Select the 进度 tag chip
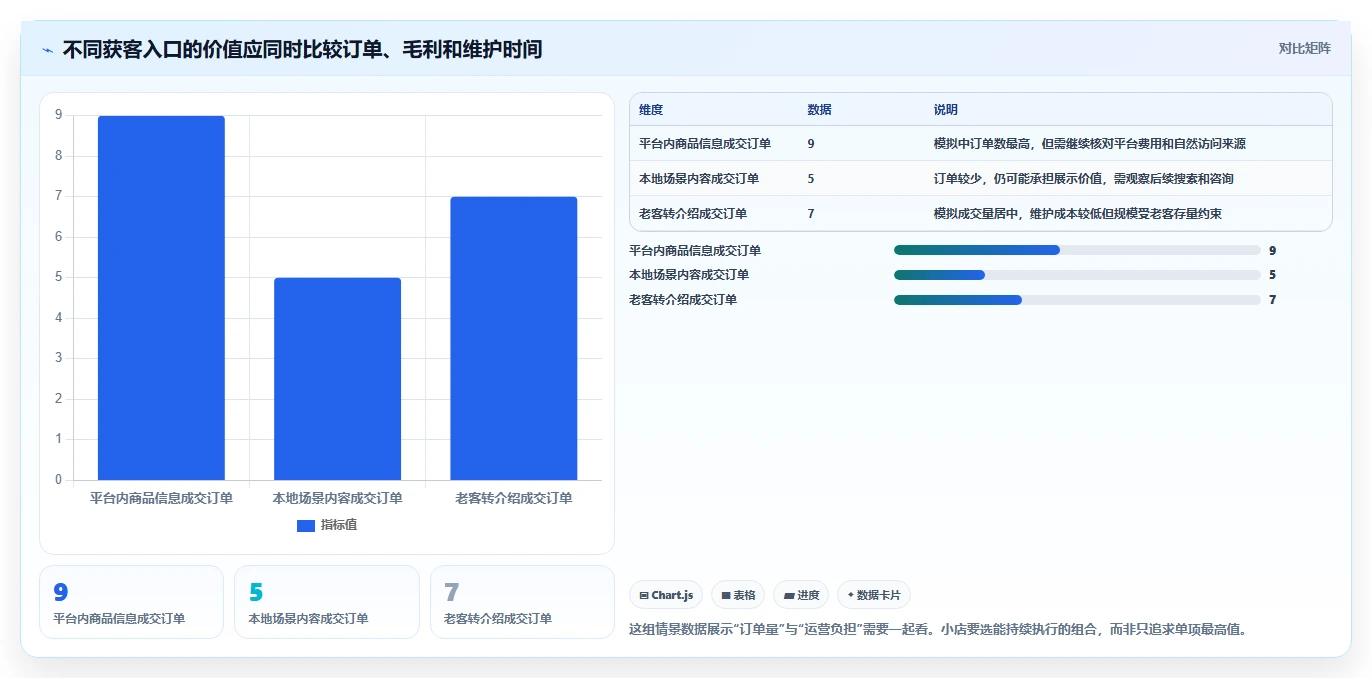 (801, 595)
